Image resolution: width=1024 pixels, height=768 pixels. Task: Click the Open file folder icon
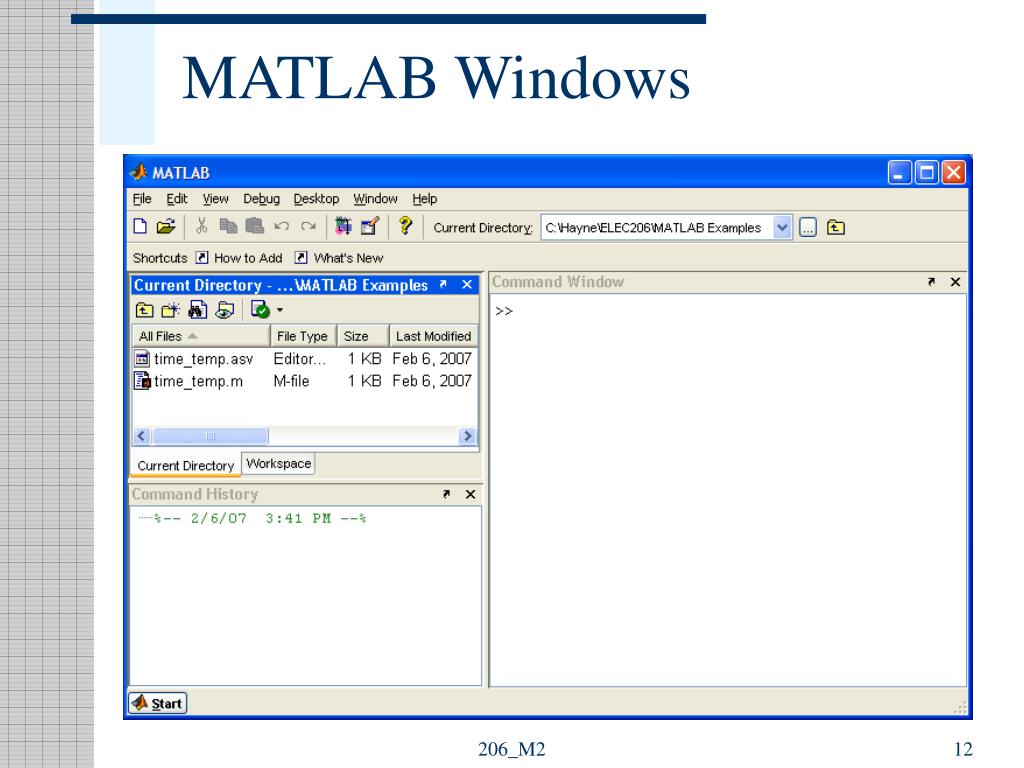(x=167, y=227)
